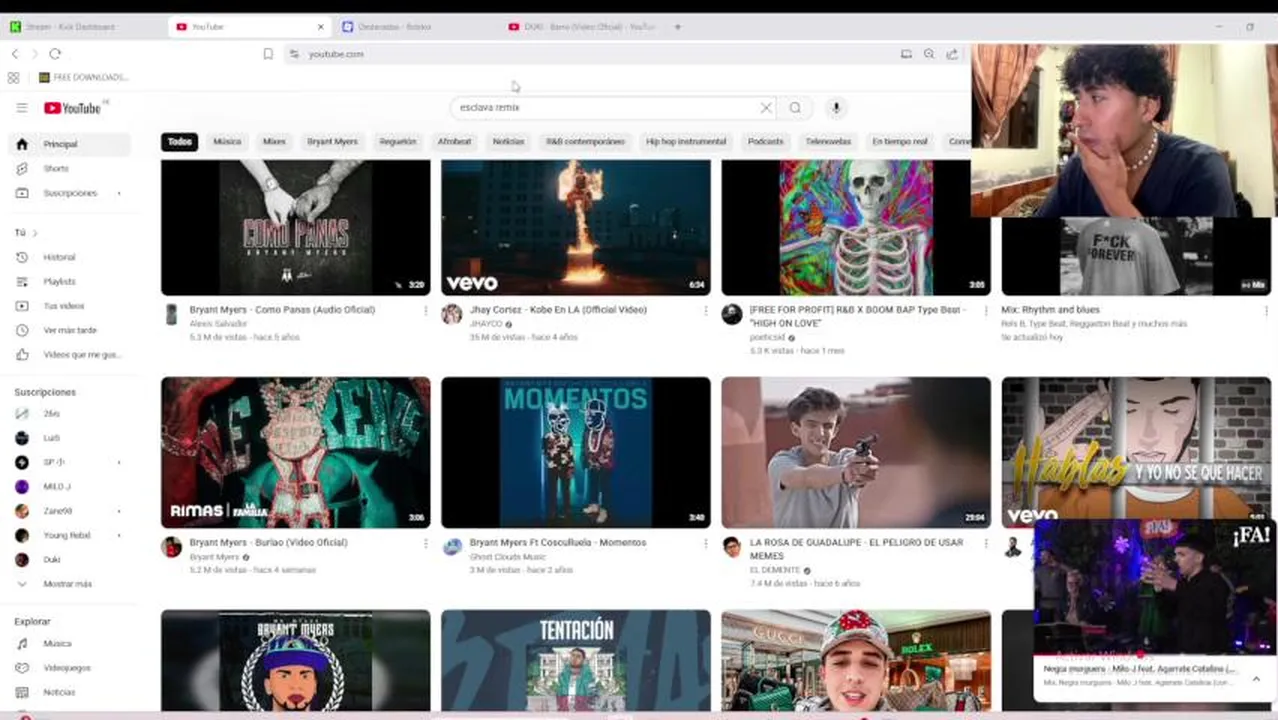Image resolution: width=1278 pixels, height=720 pixels.
Task: Select Hip hop instrumental filter chip
Action: 686,142
